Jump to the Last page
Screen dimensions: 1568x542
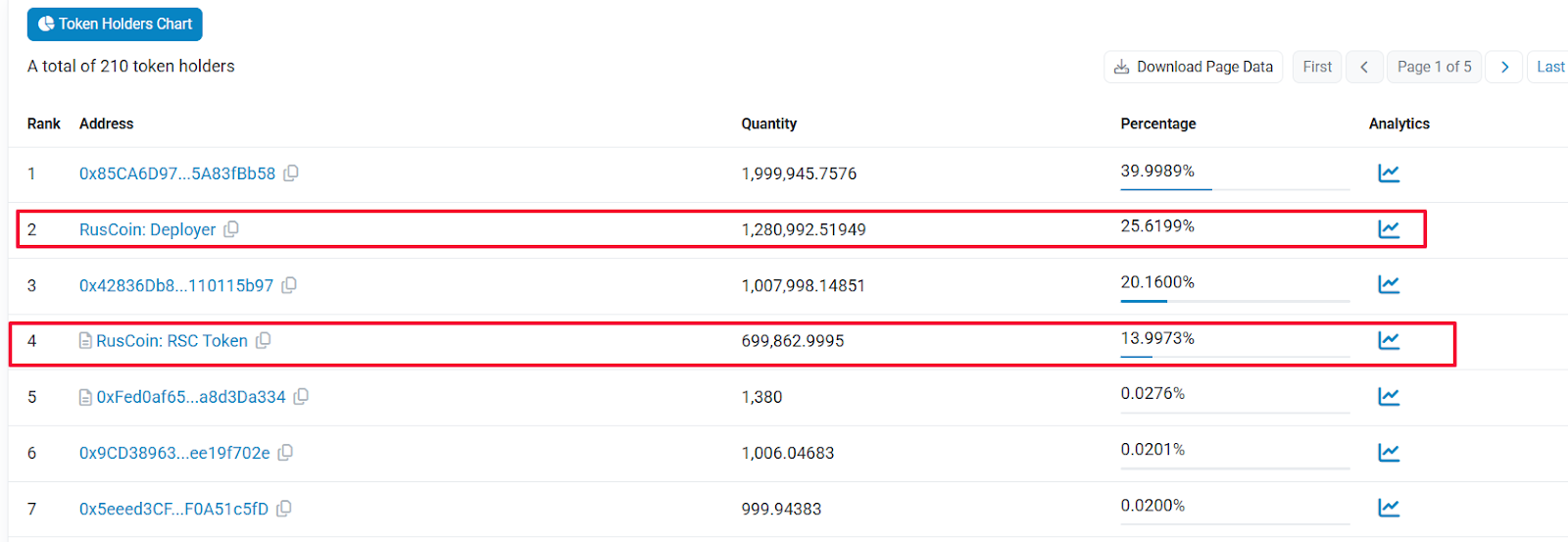coord(1549,67)
